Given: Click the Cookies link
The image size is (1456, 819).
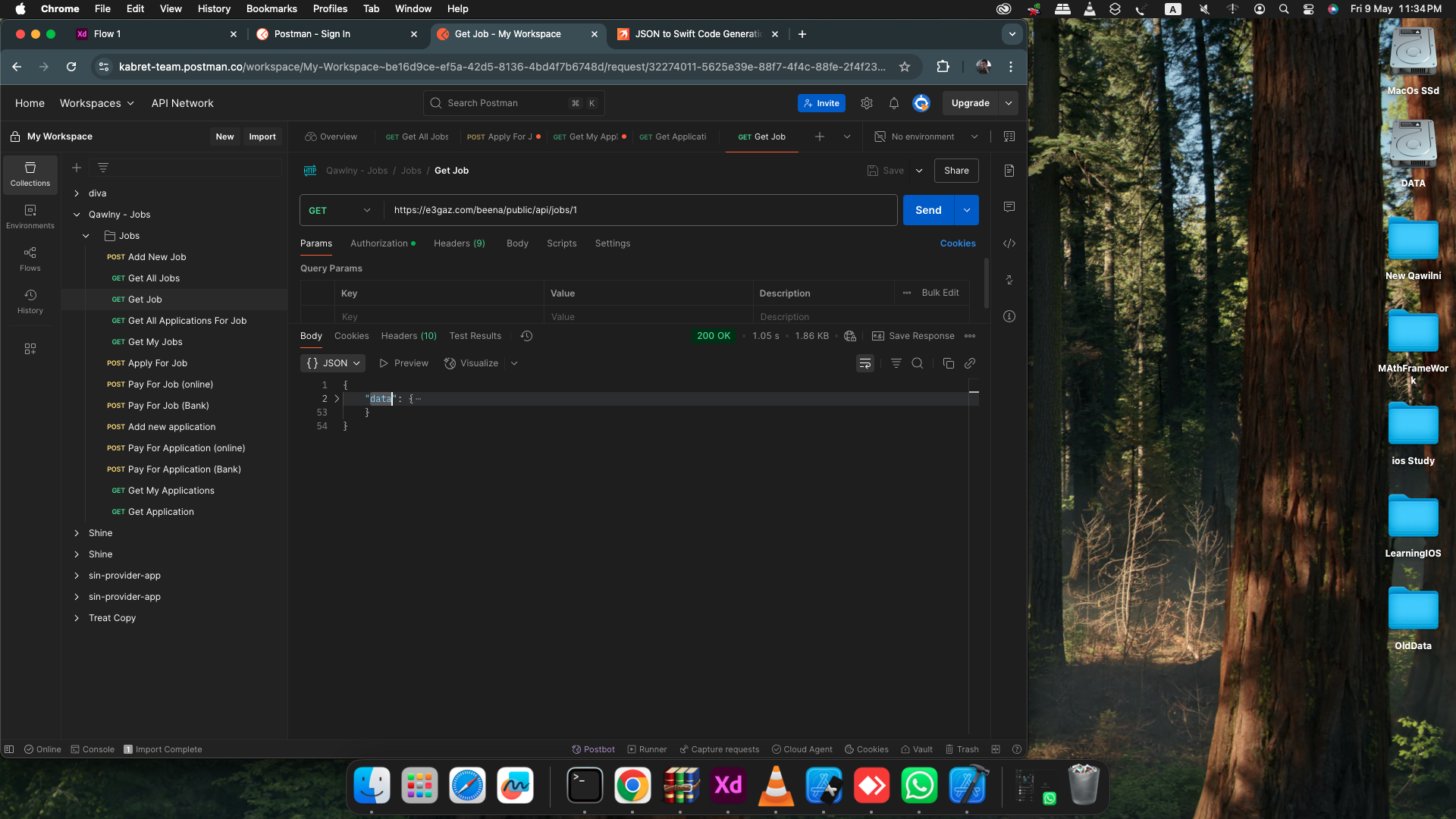Looking at the screenshot, I should [x=958, y=243].
